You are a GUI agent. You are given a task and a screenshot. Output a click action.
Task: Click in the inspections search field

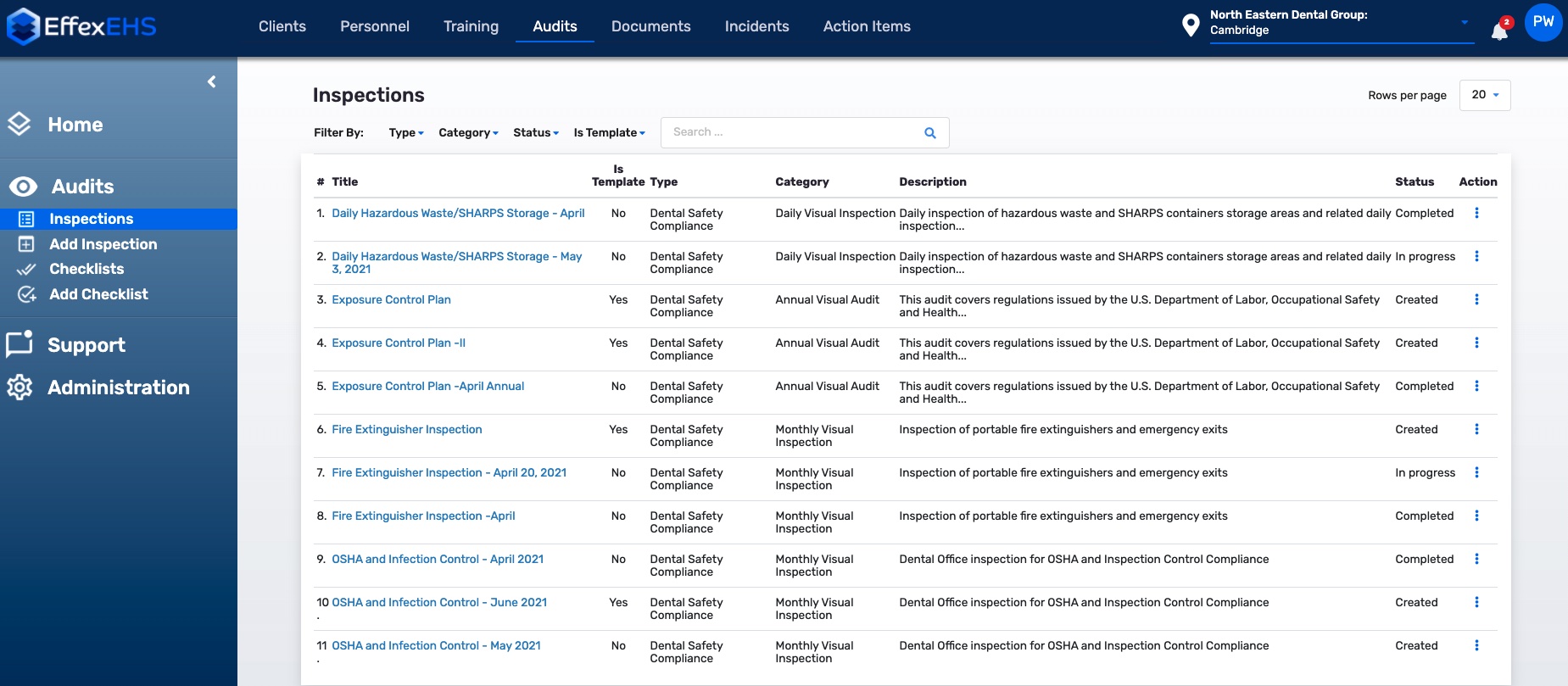click(789, 132)
